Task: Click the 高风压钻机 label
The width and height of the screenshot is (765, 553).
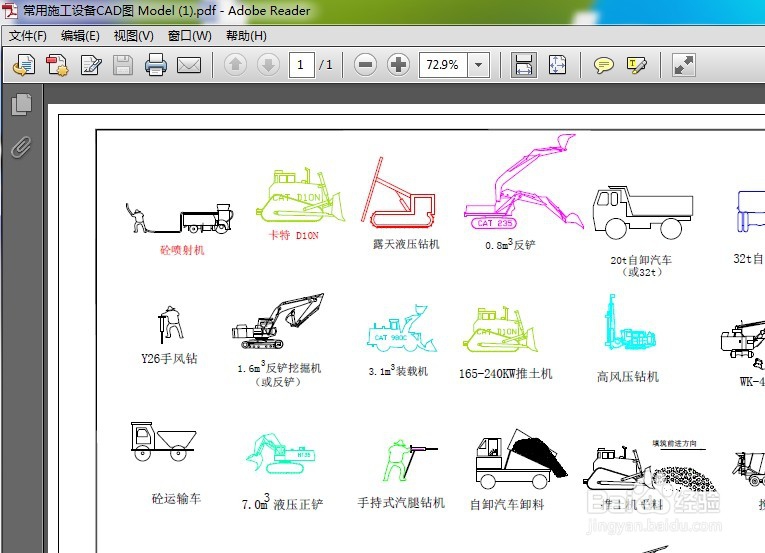Action: (x=628, y=376)
